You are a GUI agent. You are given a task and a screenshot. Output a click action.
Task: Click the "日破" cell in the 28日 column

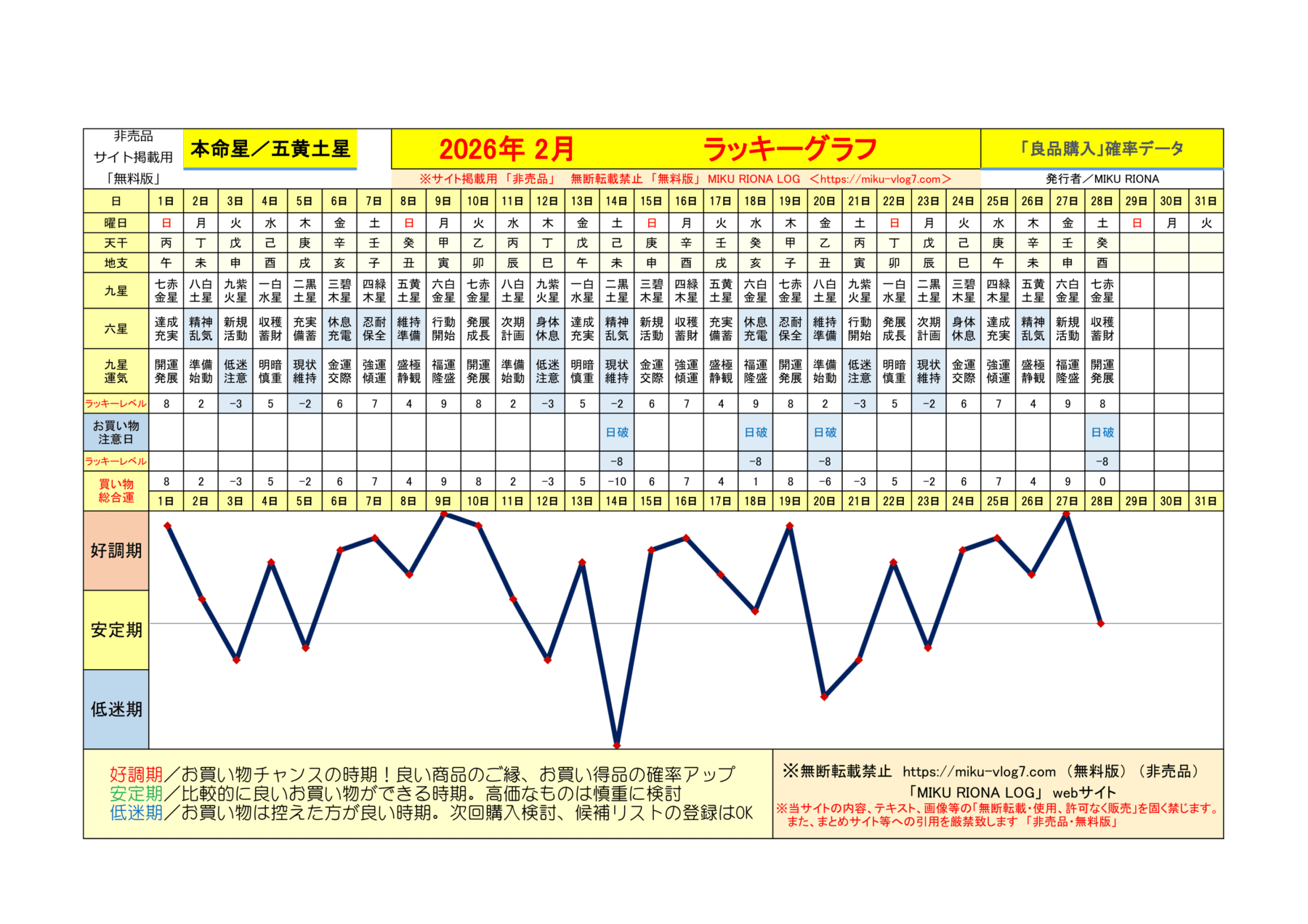coord(1102,432)
